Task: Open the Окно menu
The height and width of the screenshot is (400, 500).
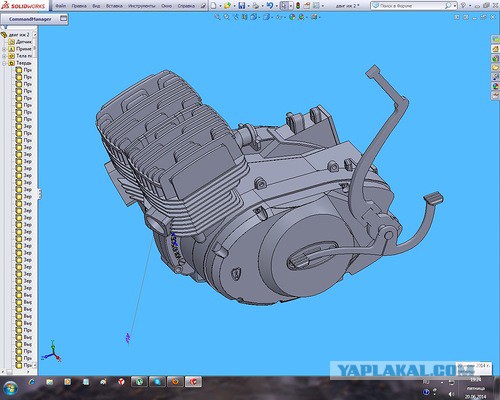Action: tap(166, 6)
